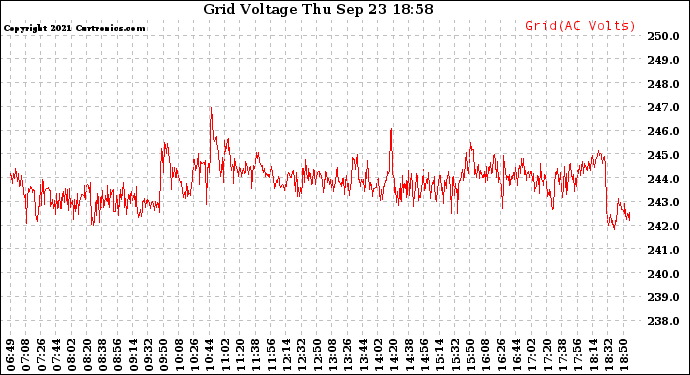Click the chart title 'Grid Voltage Thu Sep 23 18:58'

click(x=318, y=9)
